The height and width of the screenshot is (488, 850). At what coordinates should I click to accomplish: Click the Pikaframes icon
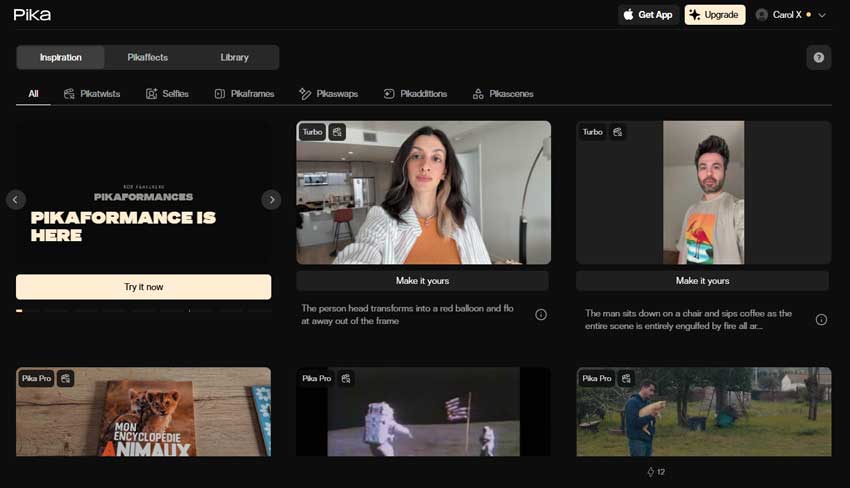coord(220,94)
